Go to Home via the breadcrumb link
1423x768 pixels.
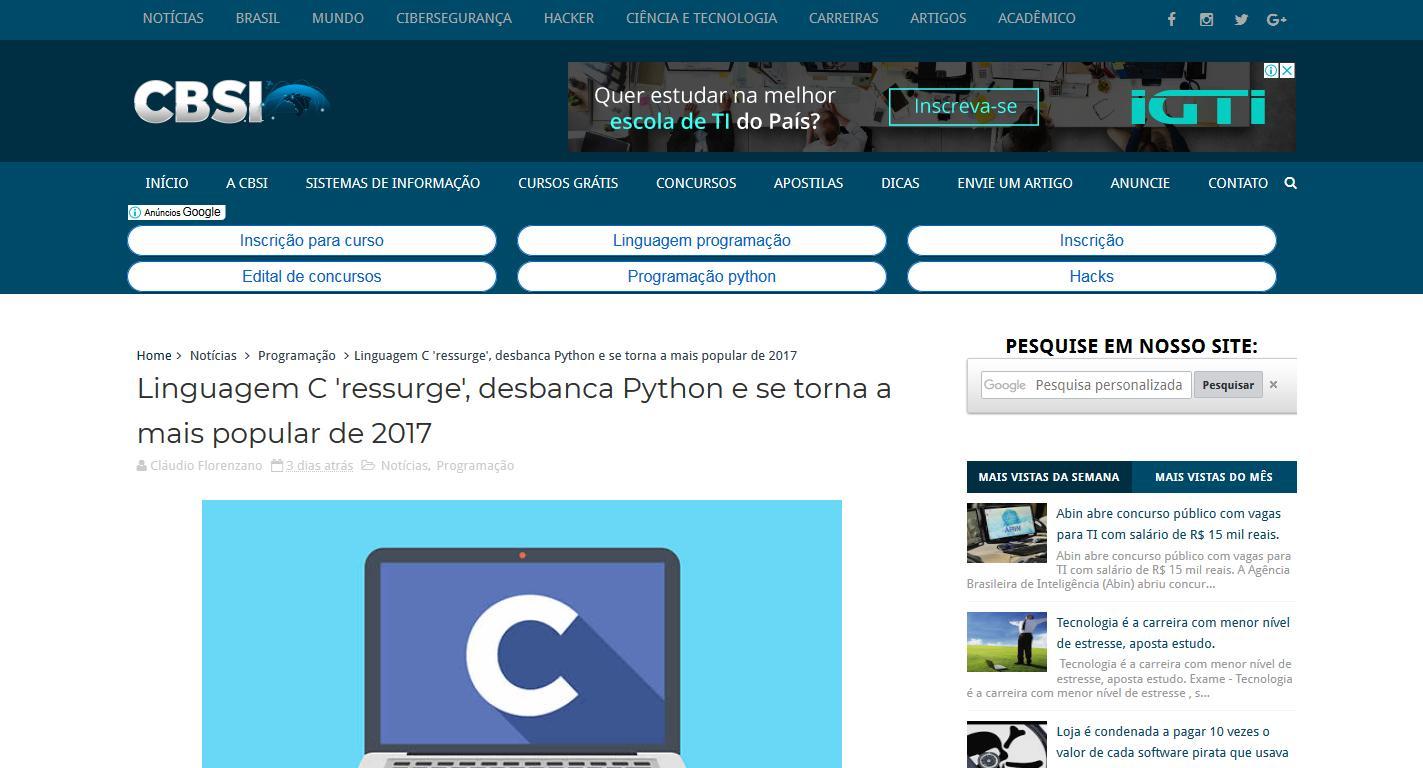click(x=153, y=355)
